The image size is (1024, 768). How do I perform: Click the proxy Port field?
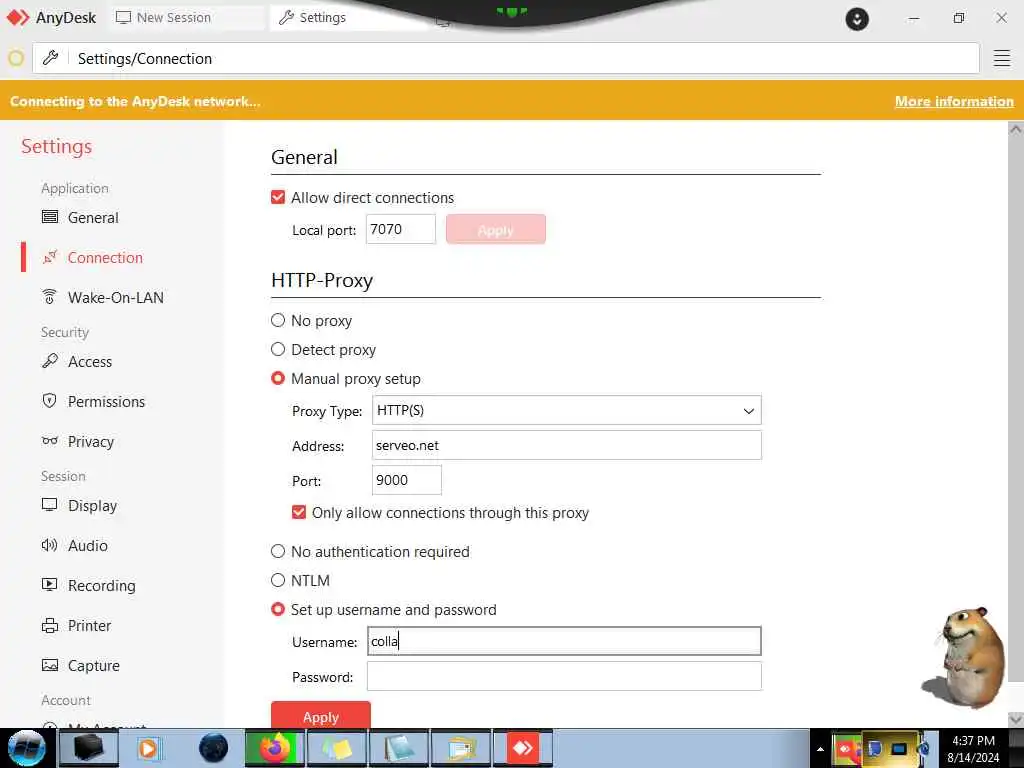[406, 480]
